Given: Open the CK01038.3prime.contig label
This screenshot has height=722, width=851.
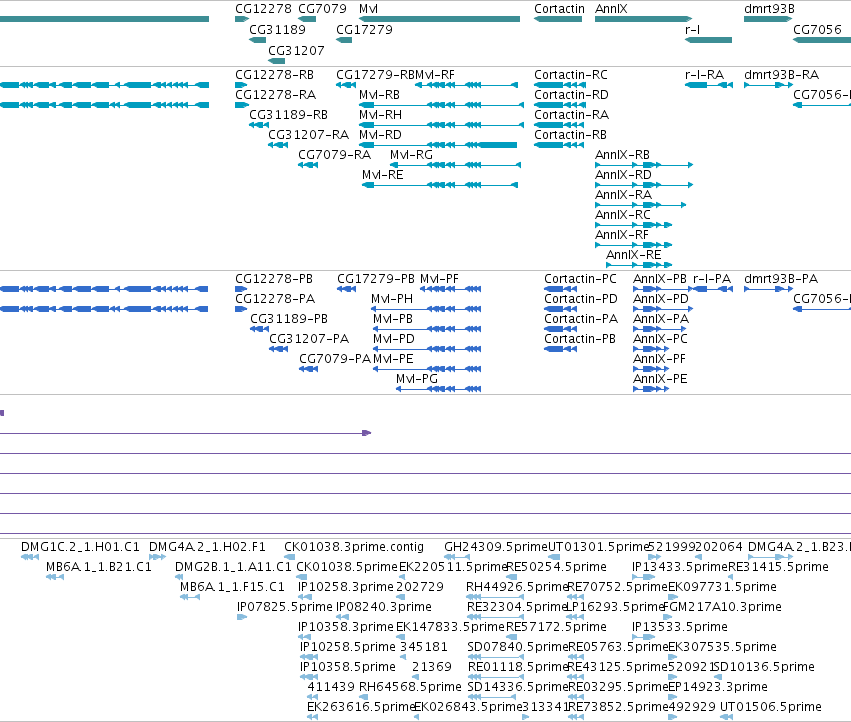Looking at the screenshot, I should (354, 547).
